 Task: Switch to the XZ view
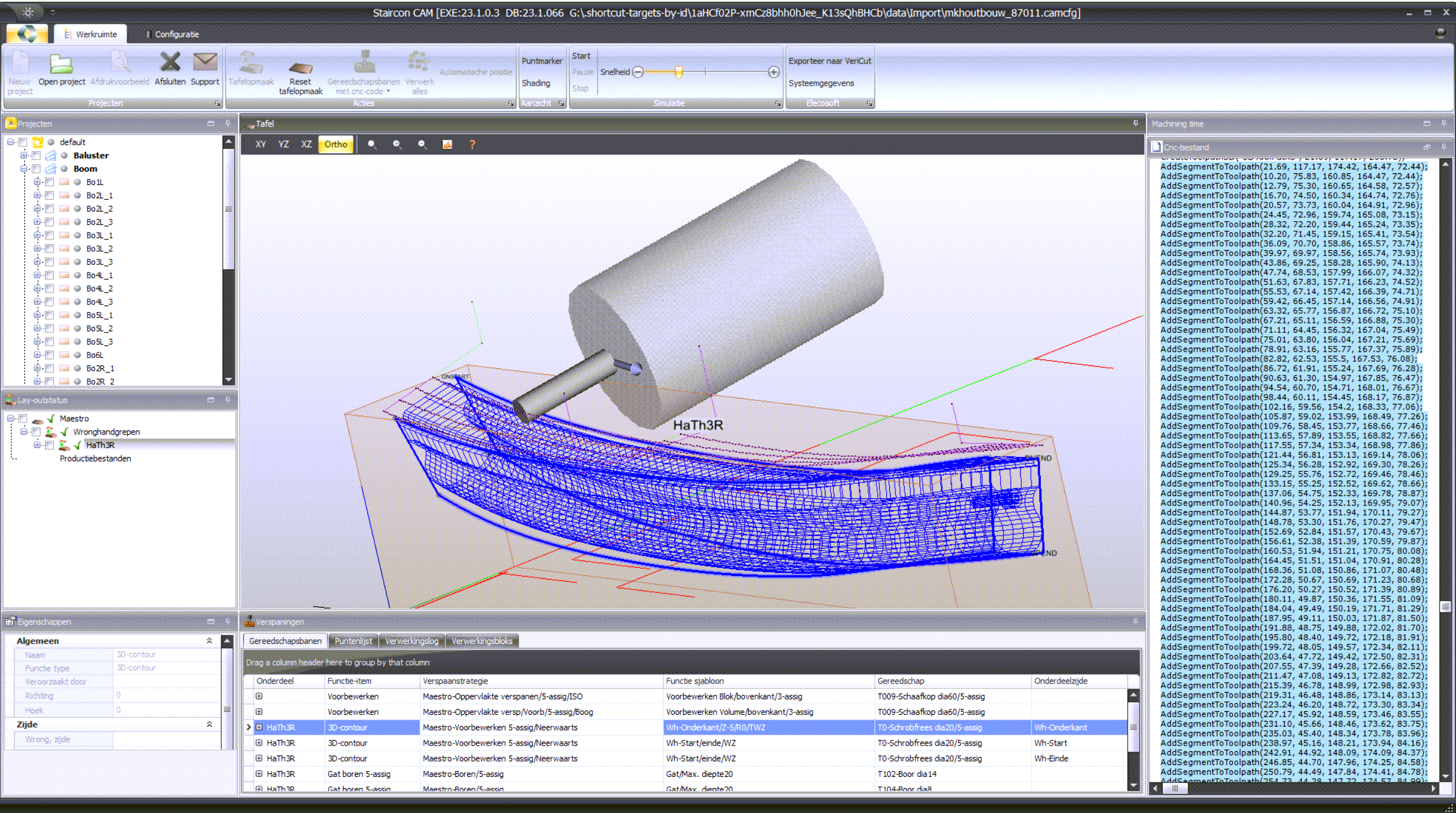pos(306,144)
